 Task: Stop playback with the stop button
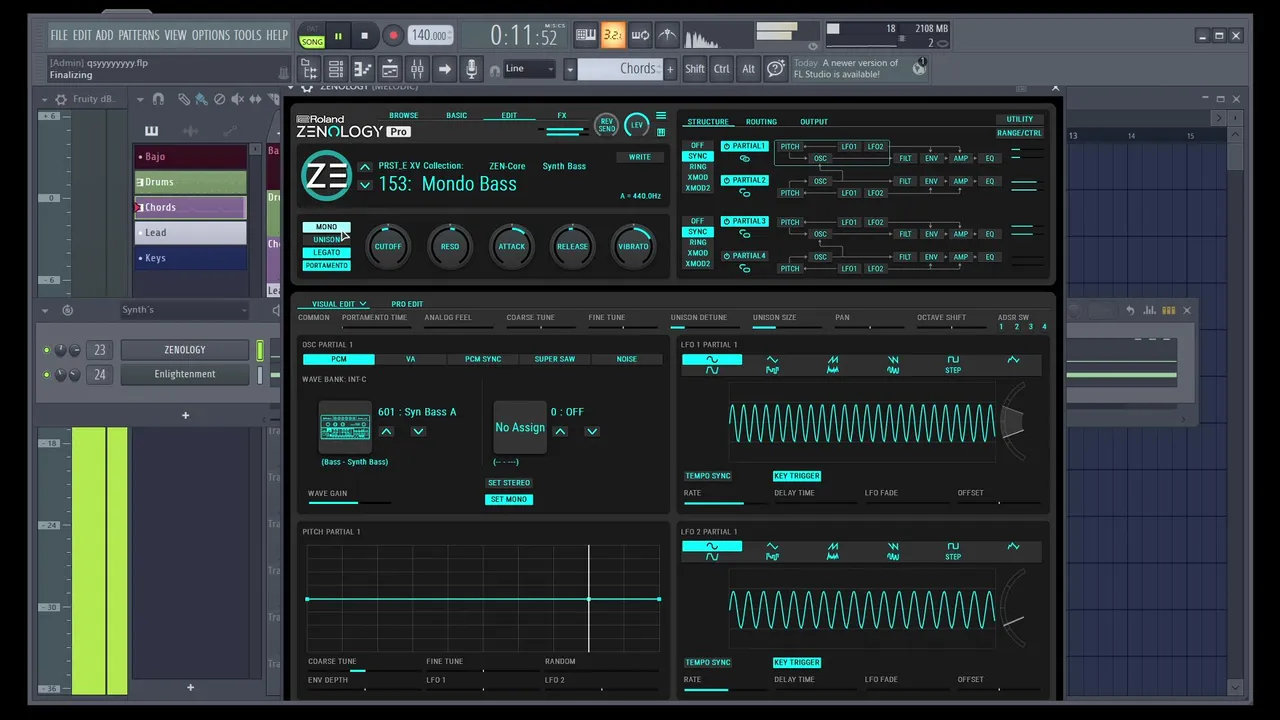364,36
